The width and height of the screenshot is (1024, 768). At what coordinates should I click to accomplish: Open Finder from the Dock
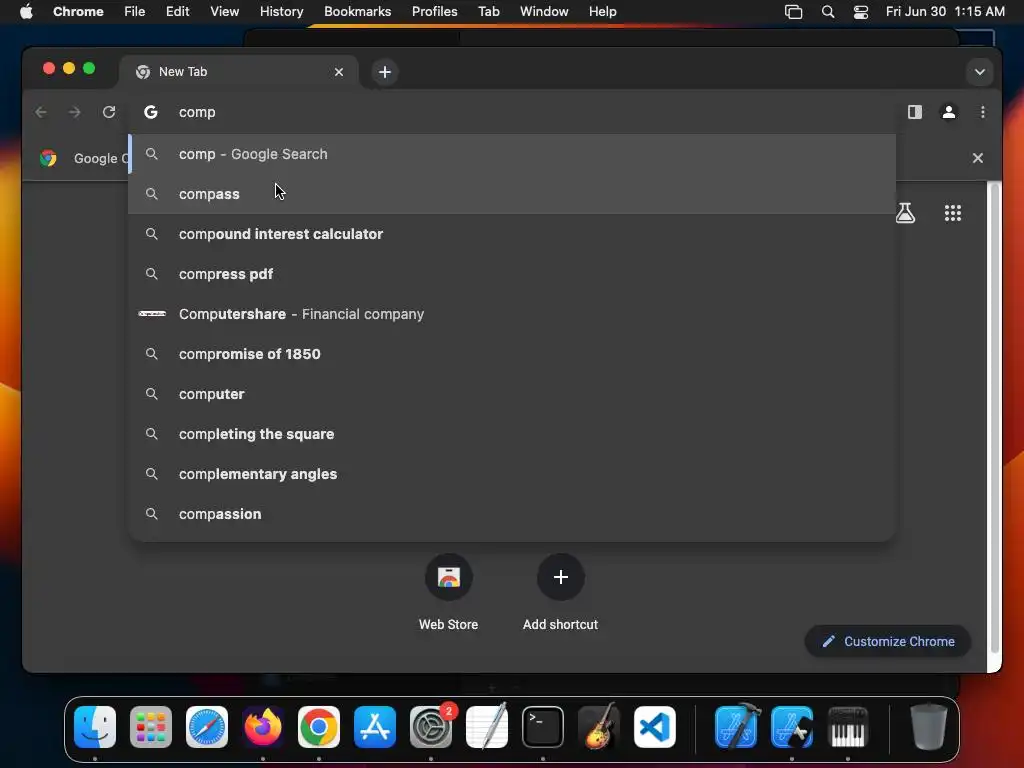tap(95, 727)
